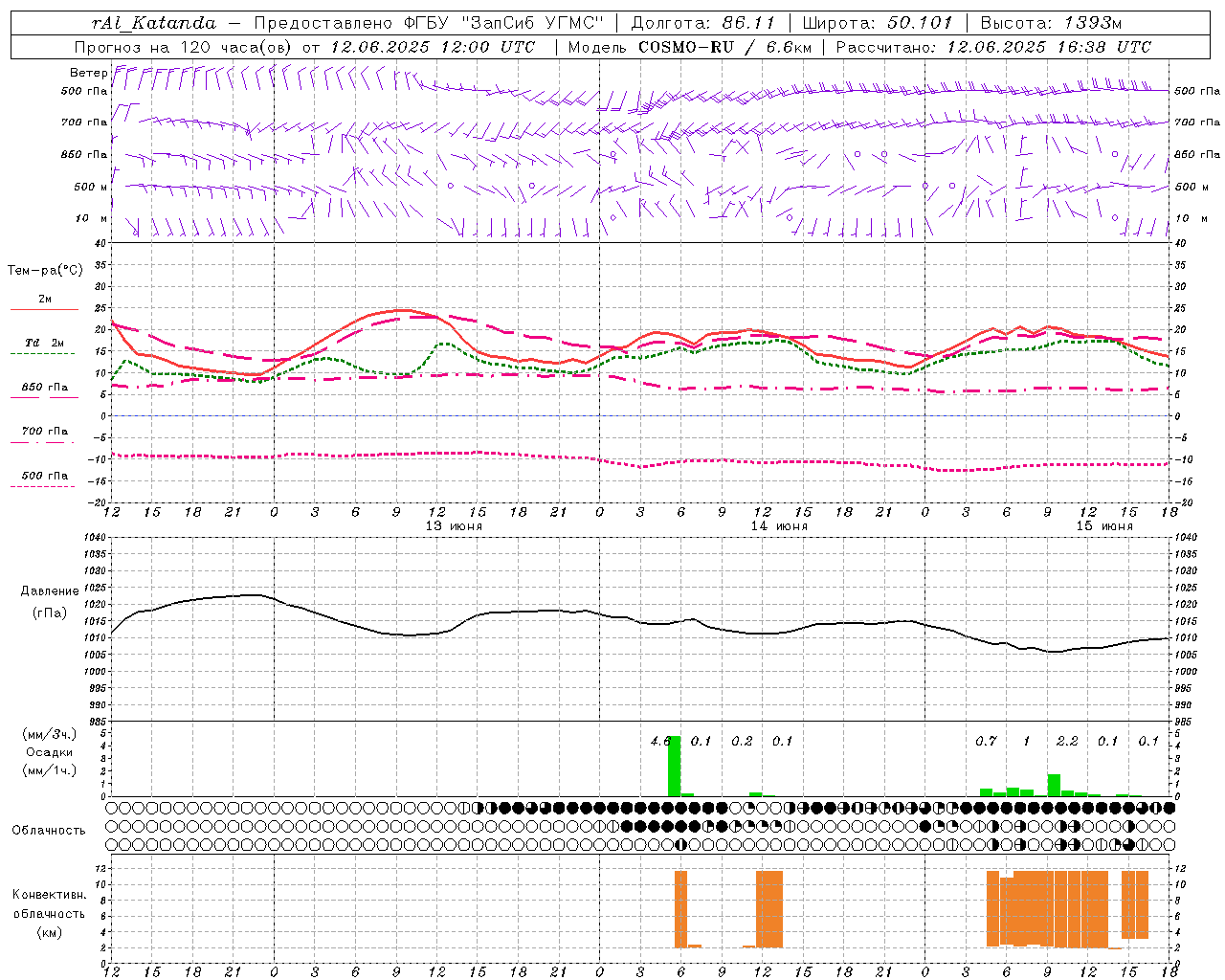
Task: Select the 700 гПа temperature legend entry
Action: pyautogui.click(x=44, y=433)
